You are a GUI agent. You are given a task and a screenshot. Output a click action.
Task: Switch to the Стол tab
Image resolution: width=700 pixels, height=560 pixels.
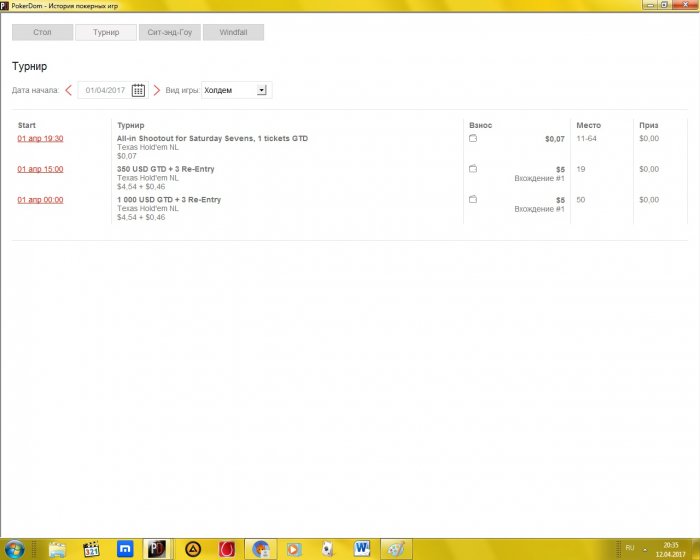pos(42,32)
